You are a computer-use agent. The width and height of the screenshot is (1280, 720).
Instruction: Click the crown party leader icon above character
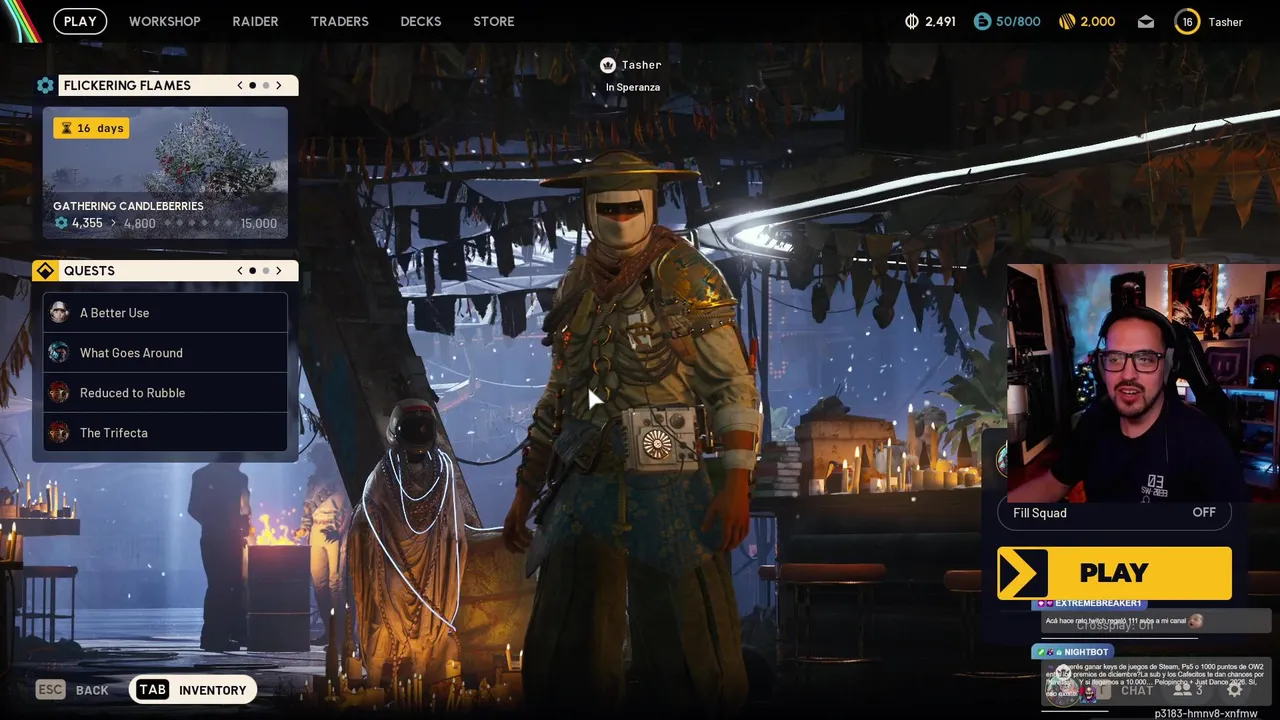(x=607, y=65)
